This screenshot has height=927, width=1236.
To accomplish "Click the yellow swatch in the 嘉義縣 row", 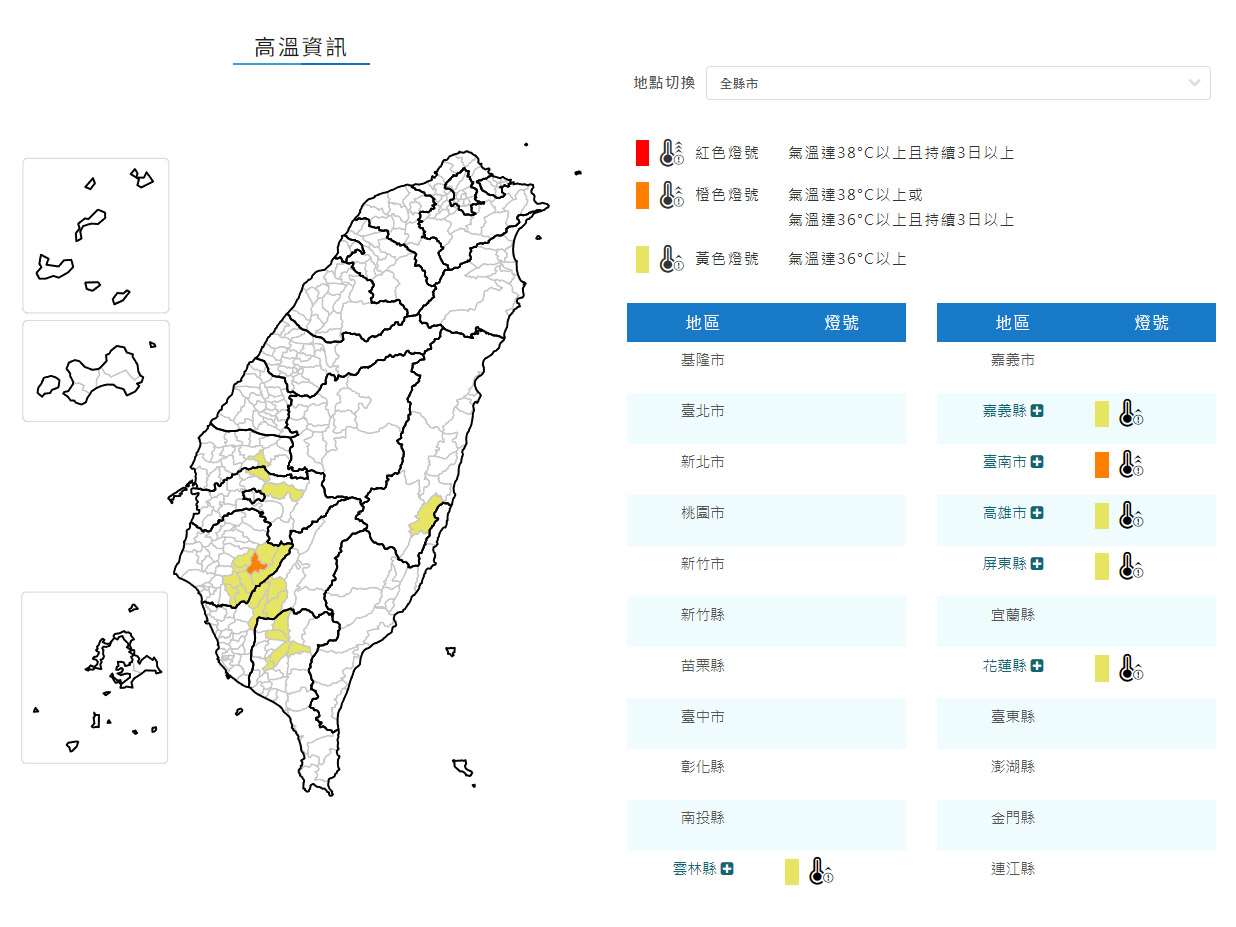I will [1102, 413].
